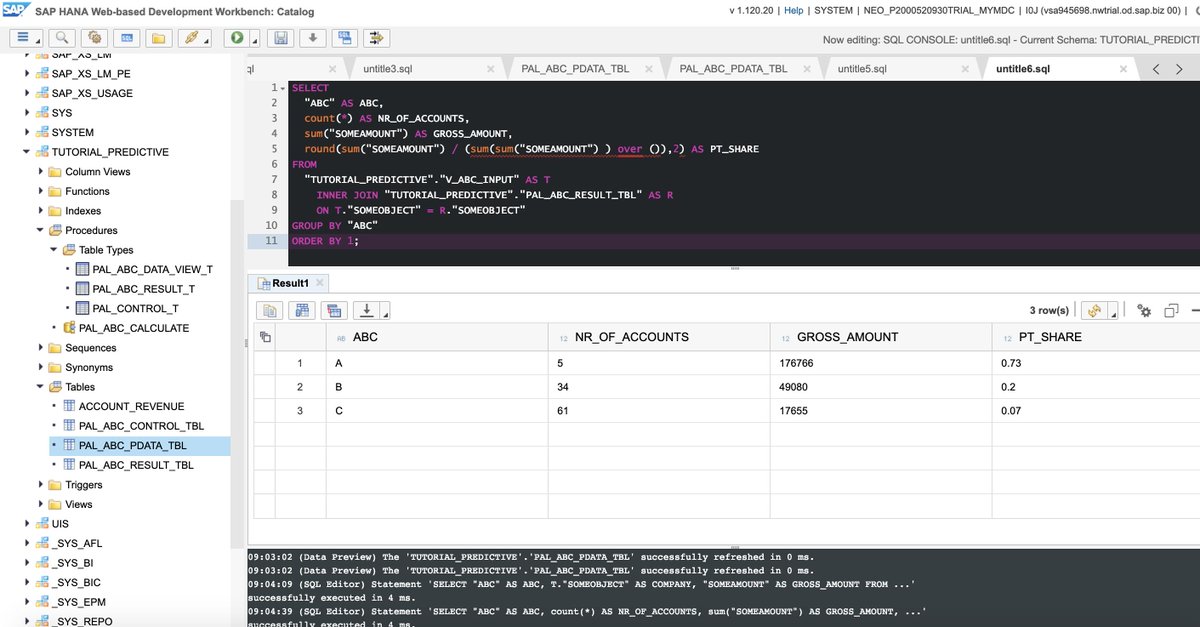
Task: Go to previous tabs with left chevron
Action: (x=1156, y=69)
